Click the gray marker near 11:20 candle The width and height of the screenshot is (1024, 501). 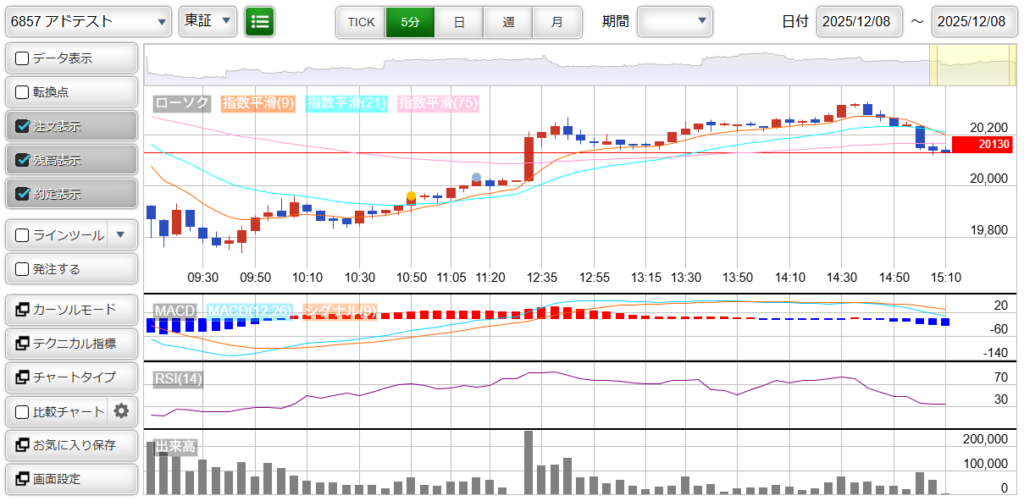click(x=476, y=179)
